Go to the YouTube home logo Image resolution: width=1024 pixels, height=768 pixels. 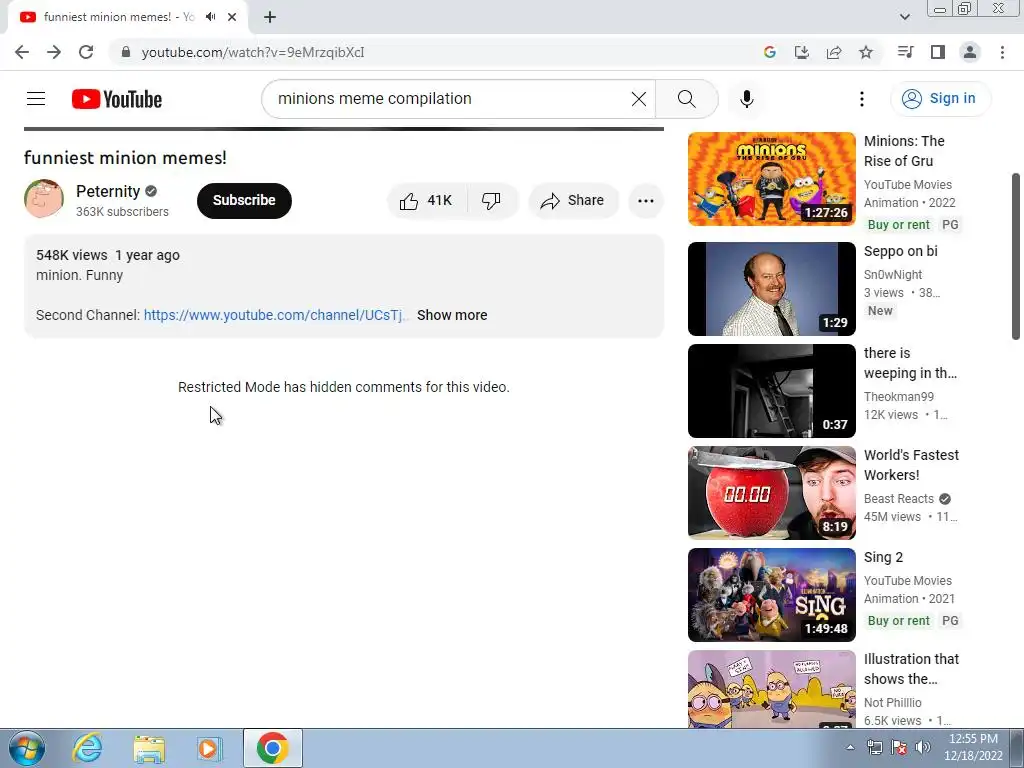pos(117,99)
